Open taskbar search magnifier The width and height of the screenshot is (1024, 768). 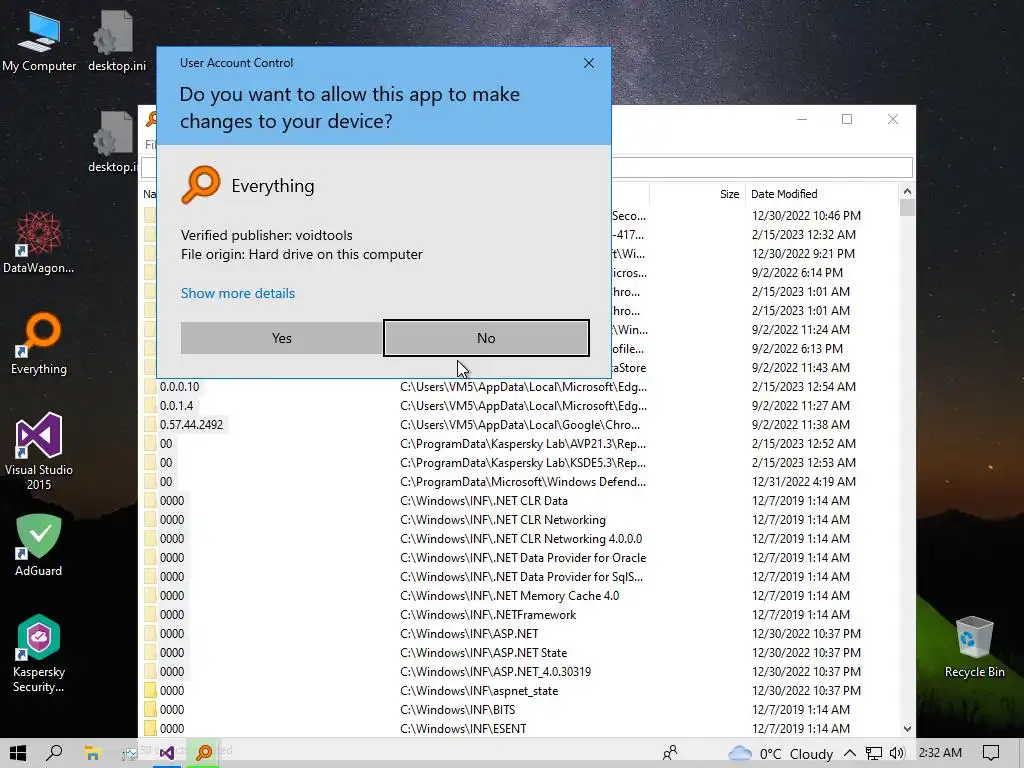click(55, 753)
